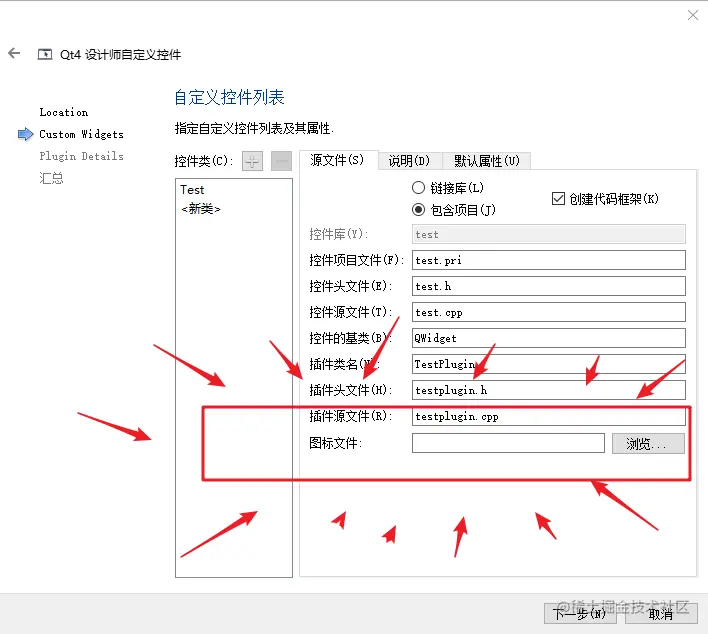Click the 控件库 field containing test
Screen dimensions: 708x634
click(549, 234)
